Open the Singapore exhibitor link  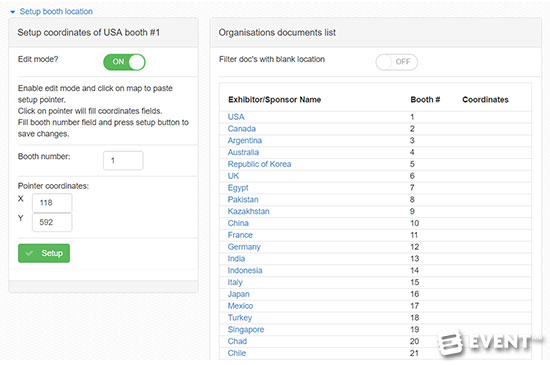pos(246,330)
